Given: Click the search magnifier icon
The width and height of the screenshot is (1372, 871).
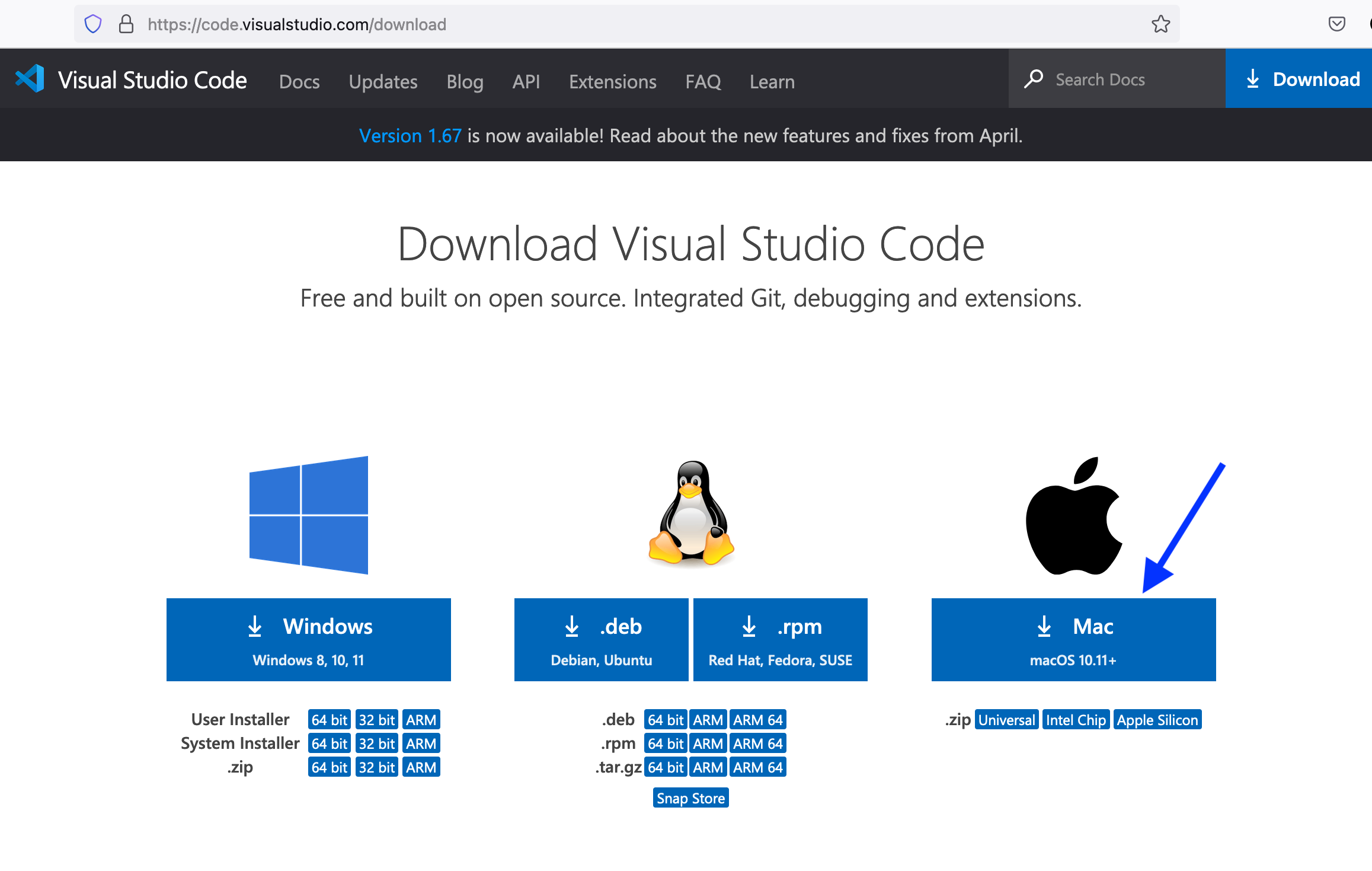Looking at the screenshot, I should 1033,79.
